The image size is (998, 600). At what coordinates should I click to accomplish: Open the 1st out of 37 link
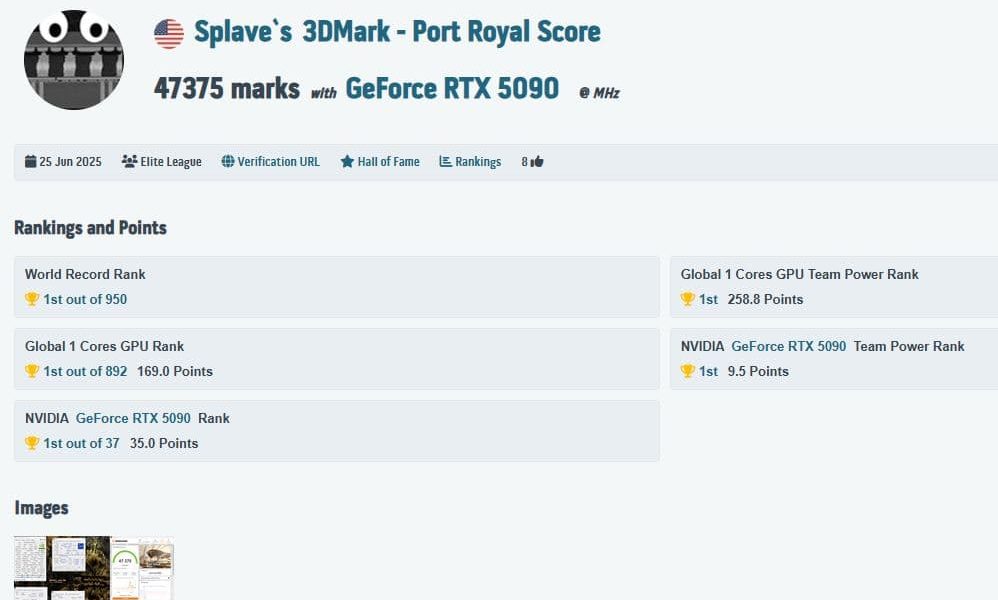click(81, 443)
